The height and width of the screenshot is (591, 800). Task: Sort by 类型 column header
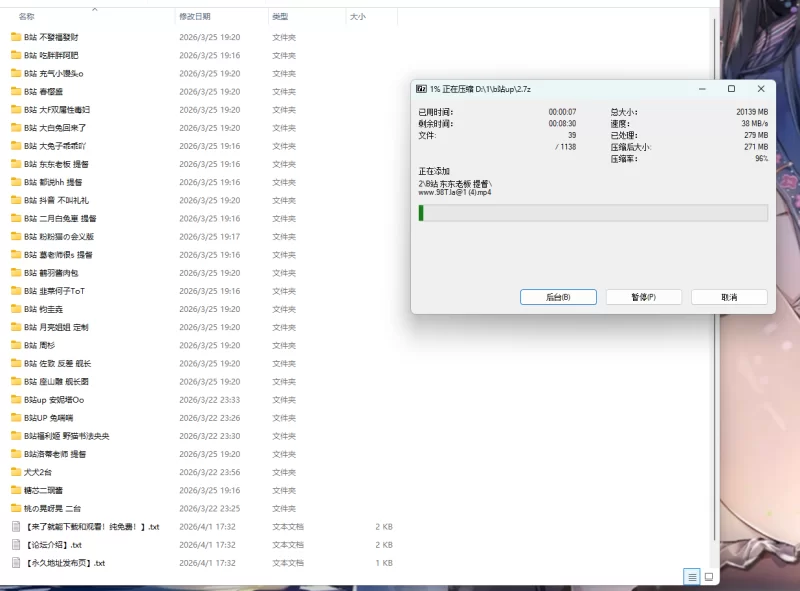pos(280,16)
